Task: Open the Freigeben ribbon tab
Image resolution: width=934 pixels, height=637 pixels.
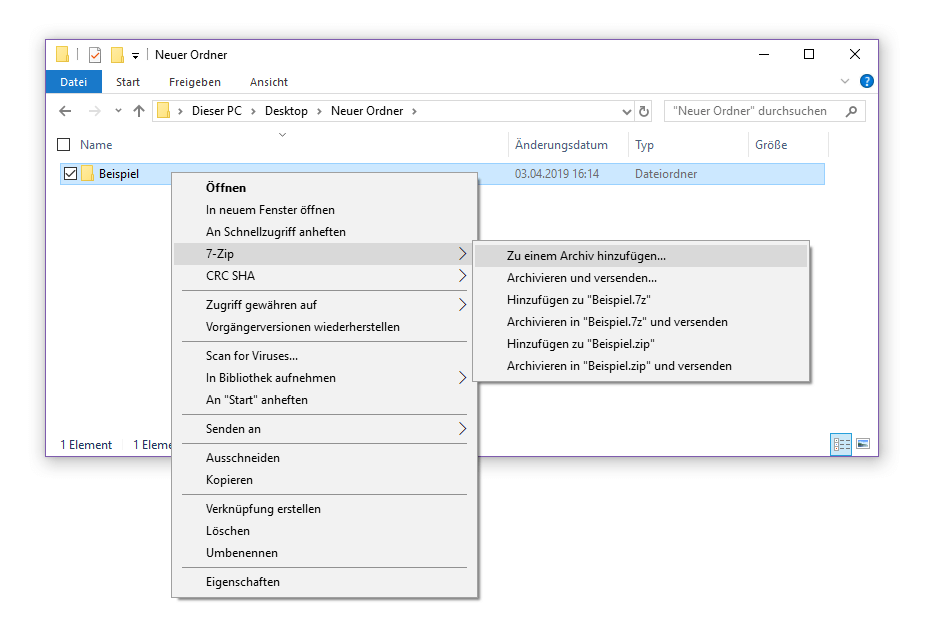Action: pos(195,82)
